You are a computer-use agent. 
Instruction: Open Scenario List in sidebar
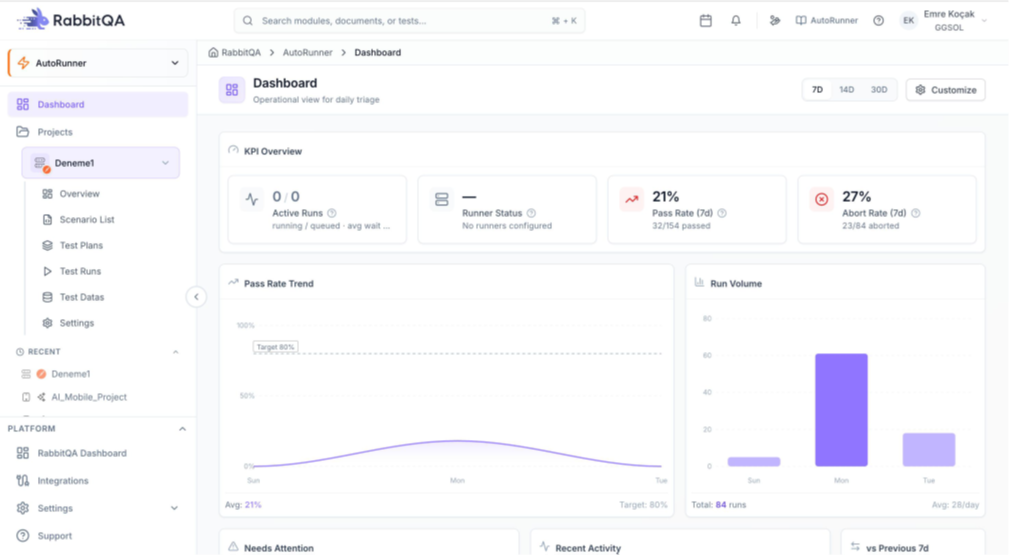click(x=87, y=220)
